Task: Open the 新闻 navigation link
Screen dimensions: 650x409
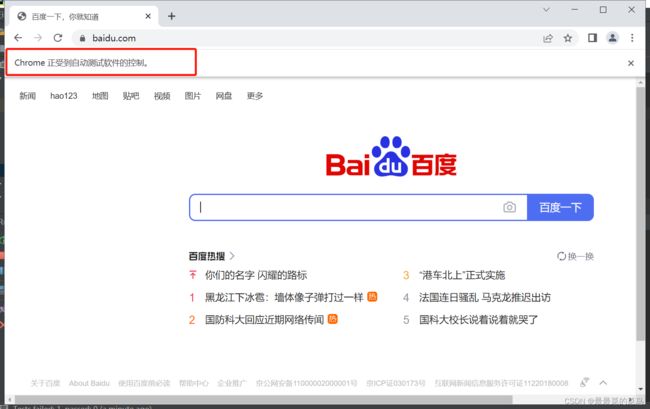Action: (27, 96)
